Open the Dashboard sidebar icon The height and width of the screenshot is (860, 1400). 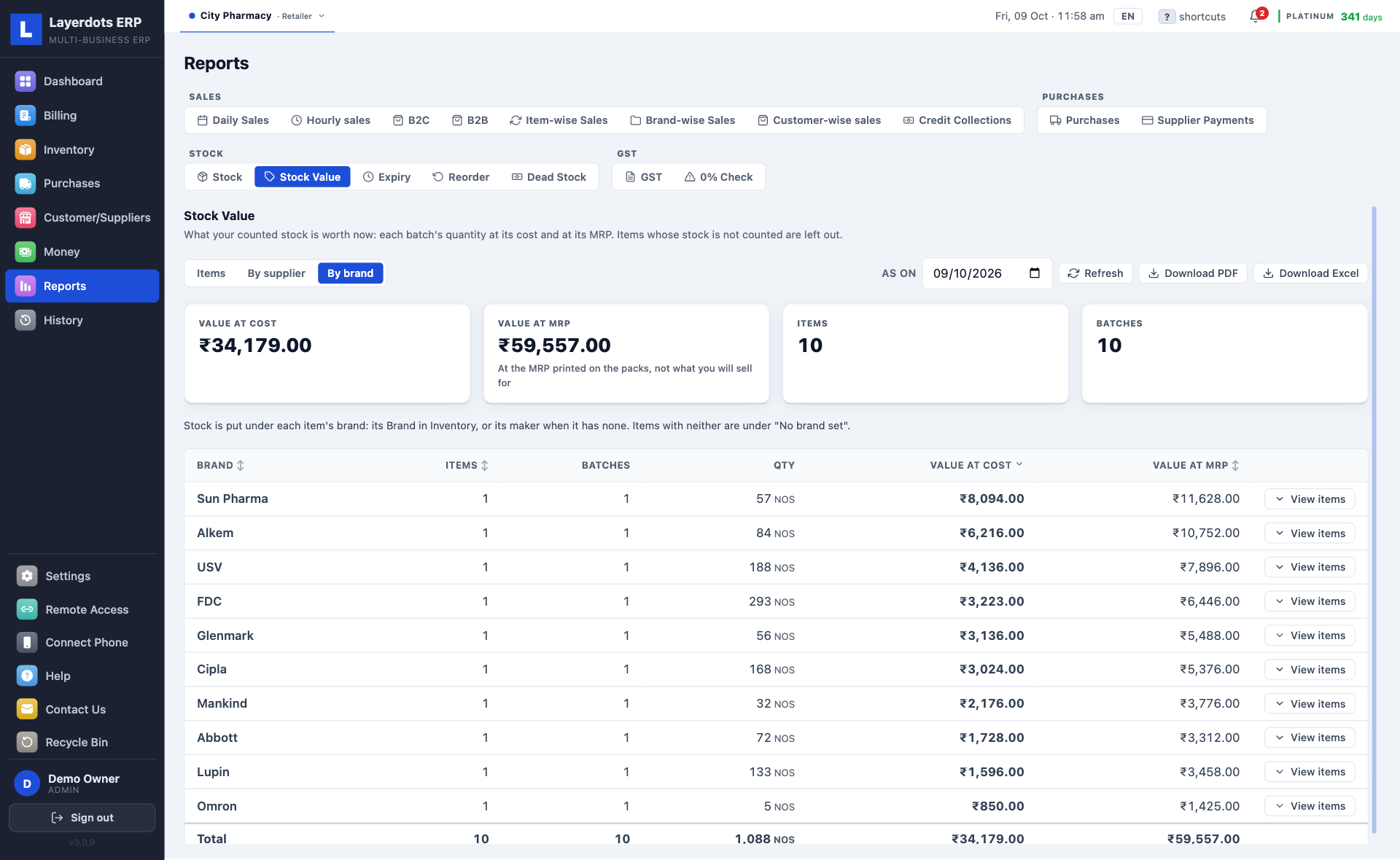coord(26,81)
